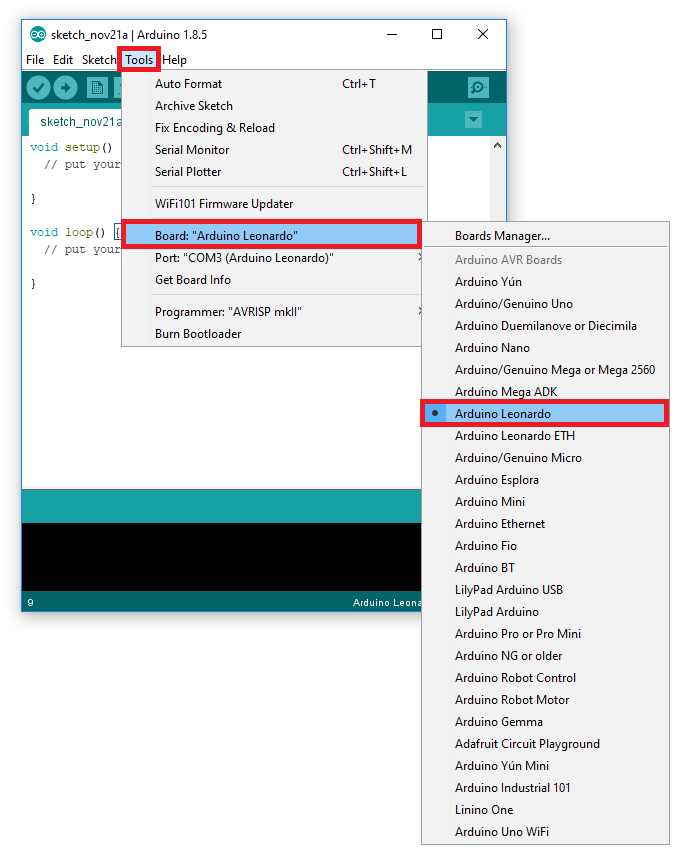Select Arduino/Genuino Micro board
Image resolution: width=691 pixels, height=867 pixels.
(545, 458)
